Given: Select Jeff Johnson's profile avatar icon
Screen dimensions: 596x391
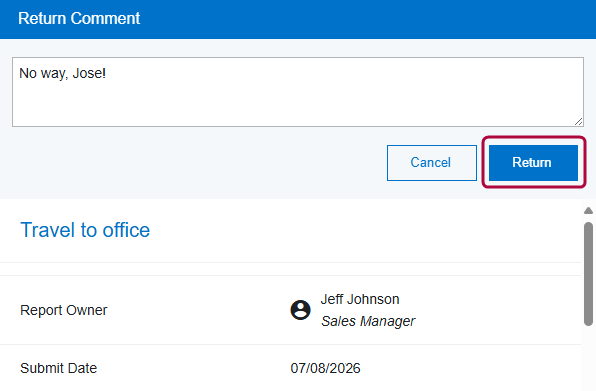Looking at the screenshot, I should click(x=300, y=310).
